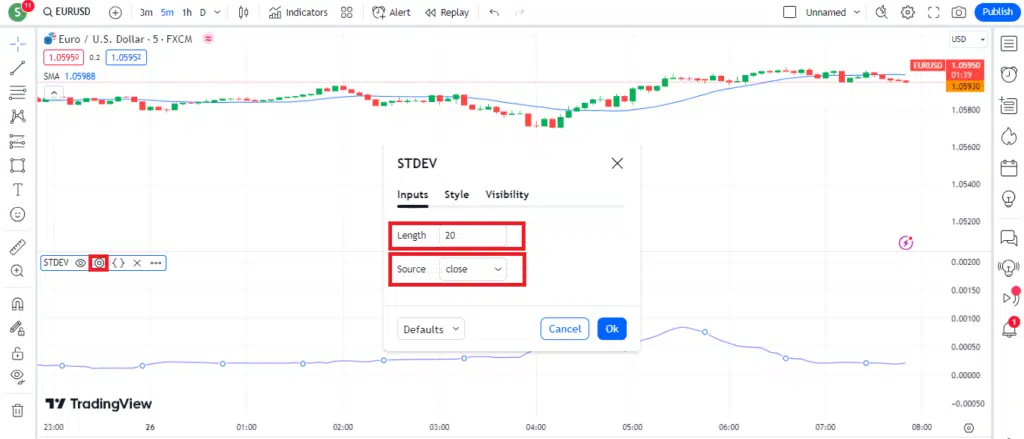
Task: Toggle magnet mode for drawings
Action: (18, 304)
